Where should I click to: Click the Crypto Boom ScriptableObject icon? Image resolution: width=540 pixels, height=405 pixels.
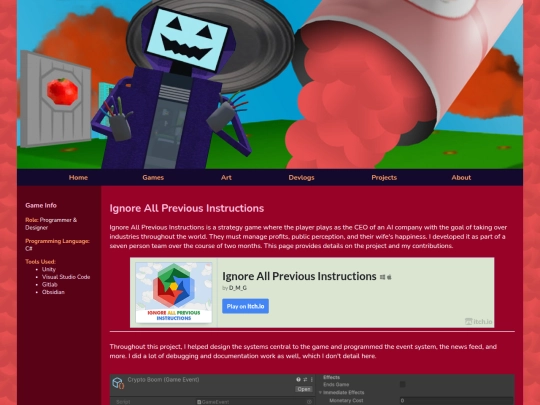(x=118, y=383)
